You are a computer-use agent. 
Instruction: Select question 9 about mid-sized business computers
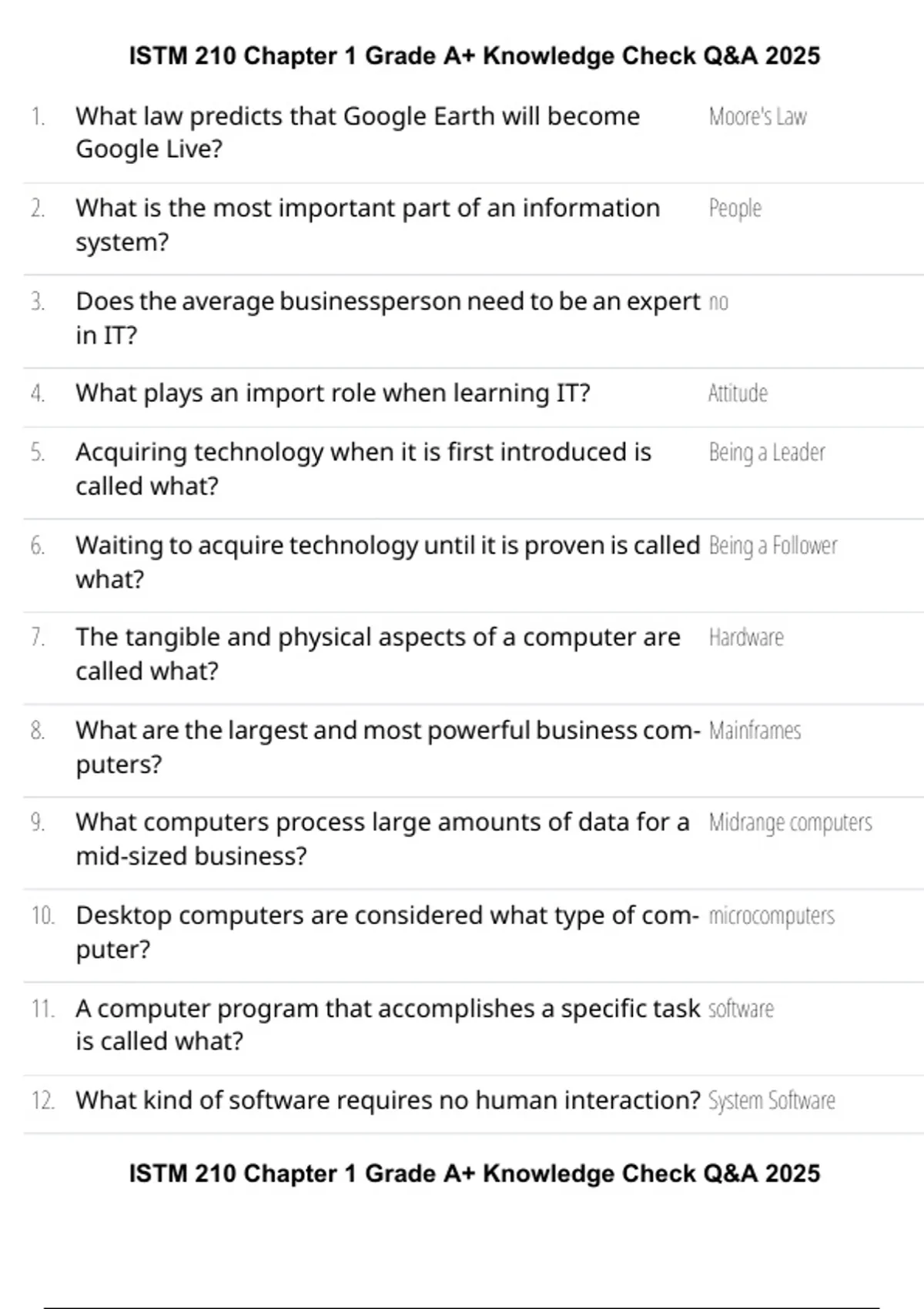click(x=383, y=839)
